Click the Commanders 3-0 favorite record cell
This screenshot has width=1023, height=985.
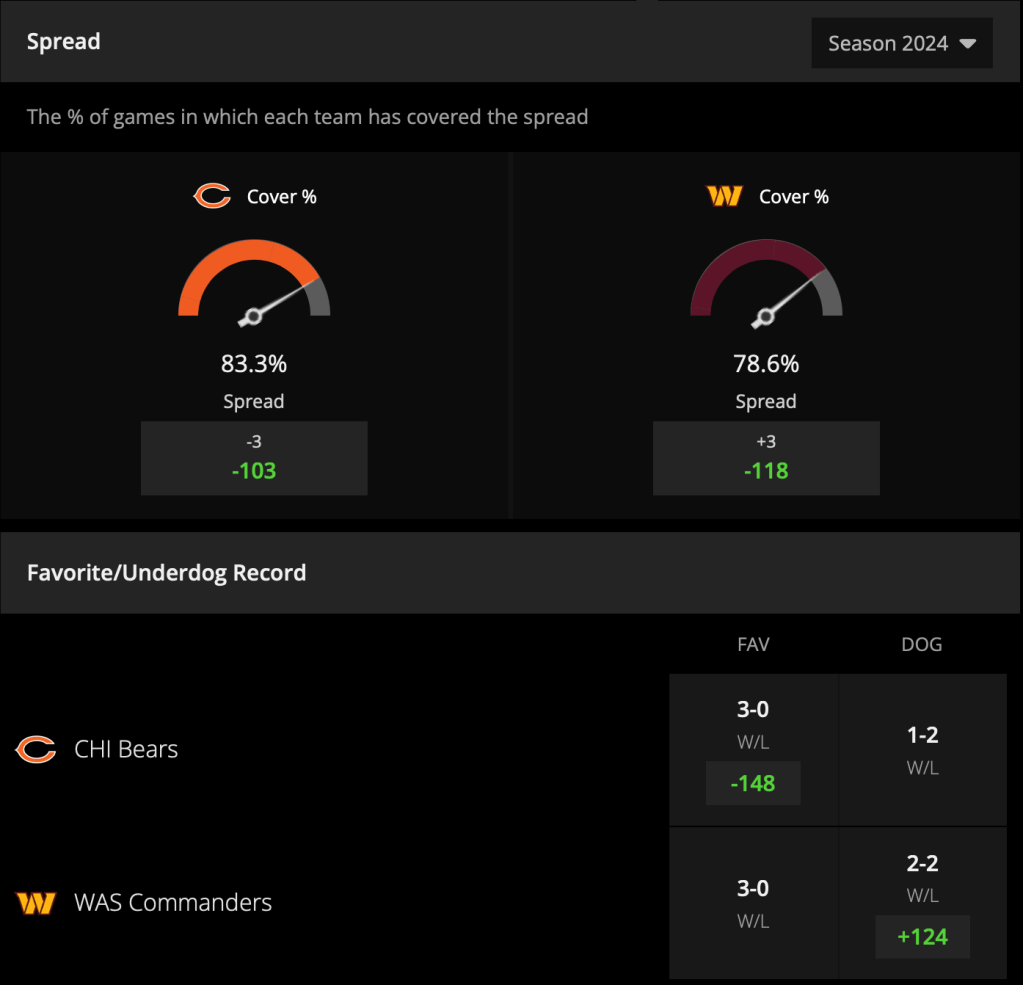754,903
